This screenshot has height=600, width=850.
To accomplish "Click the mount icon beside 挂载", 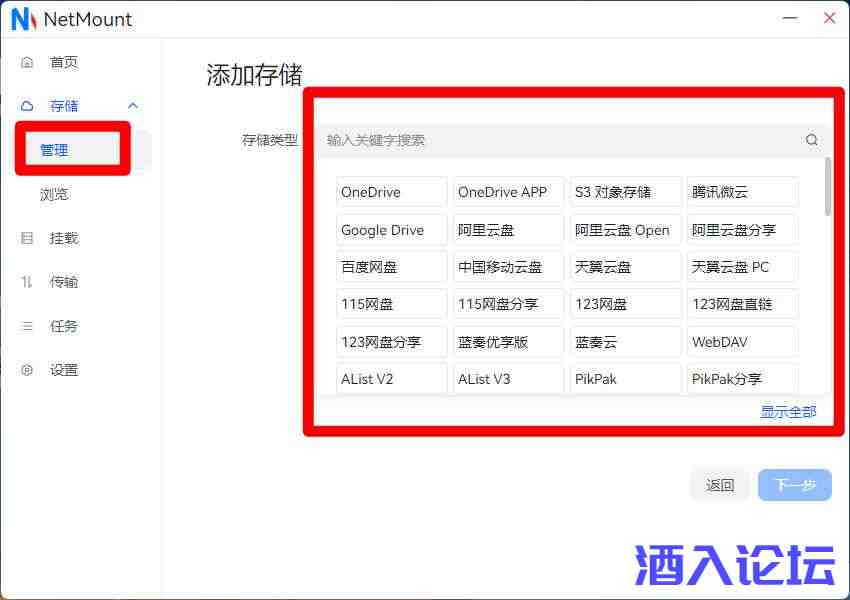I will click(x=27, y=238).
